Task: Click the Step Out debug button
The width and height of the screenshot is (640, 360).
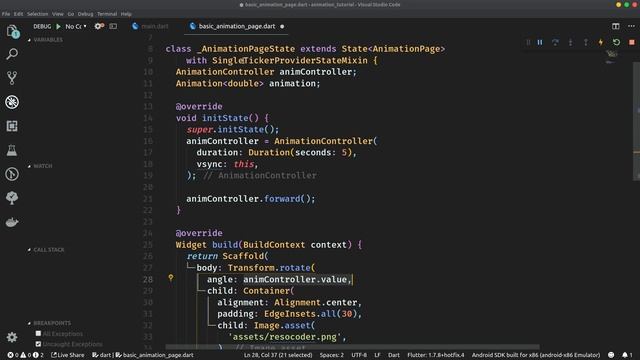Action: [x=586, y=42]
